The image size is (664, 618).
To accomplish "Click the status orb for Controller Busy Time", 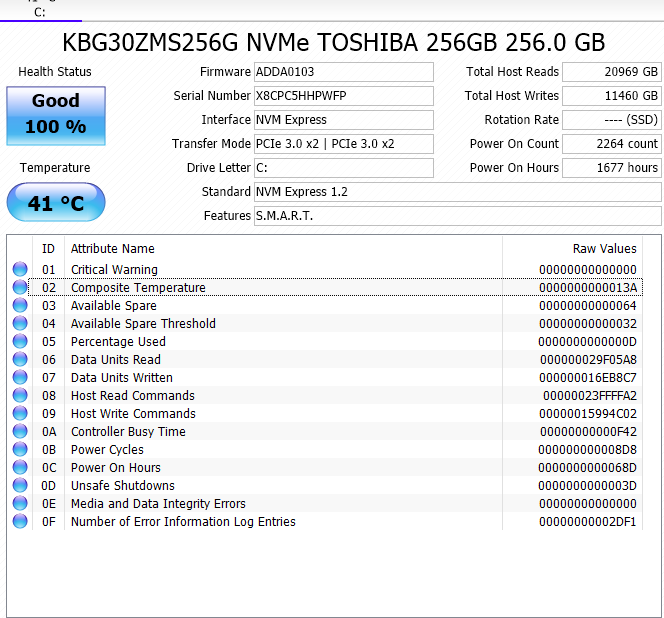I will (x=20, y=431).
